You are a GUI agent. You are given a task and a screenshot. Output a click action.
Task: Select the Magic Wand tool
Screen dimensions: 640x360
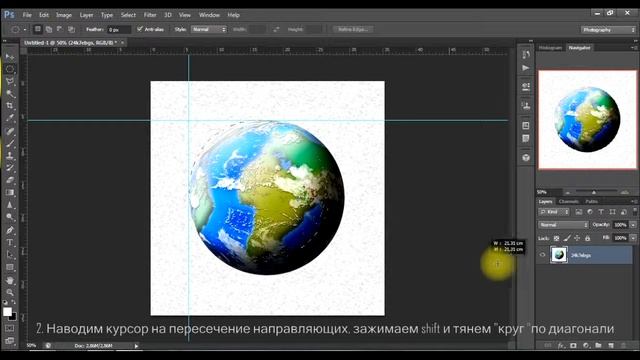(x=10, y=93)
